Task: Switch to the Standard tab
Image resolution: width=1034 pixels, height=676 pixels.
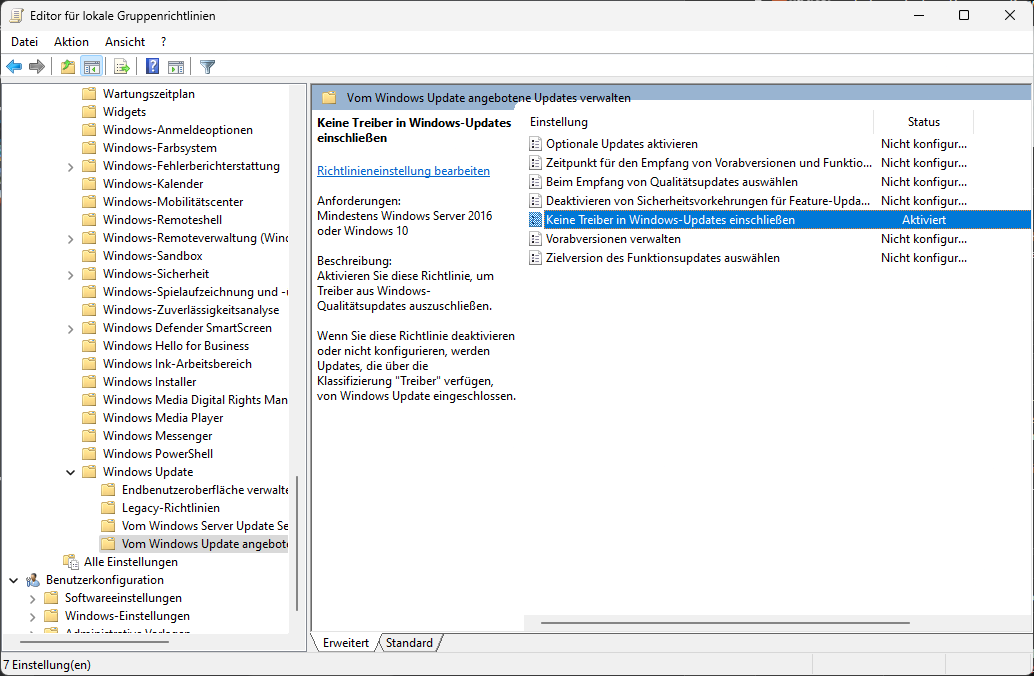Action: (x=409, y=643)
